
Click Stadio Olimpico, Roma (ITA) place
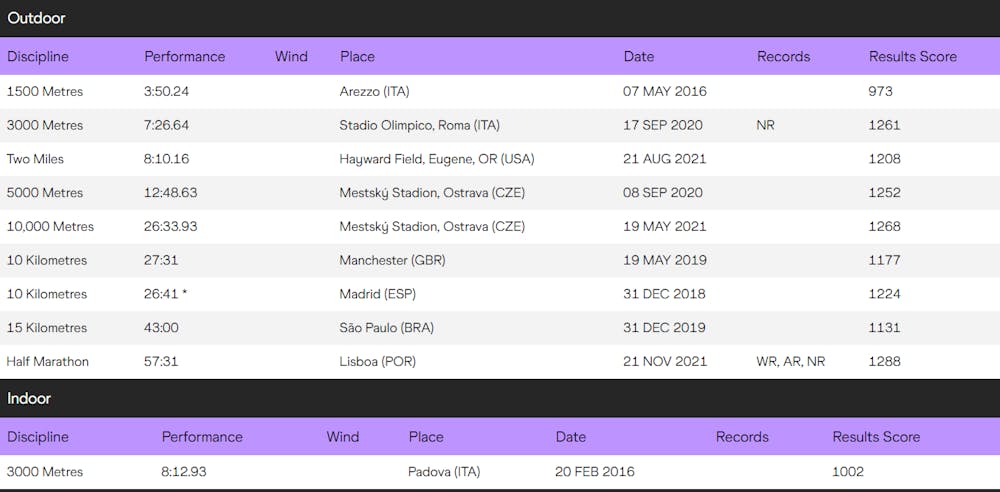tap(420, 125)
